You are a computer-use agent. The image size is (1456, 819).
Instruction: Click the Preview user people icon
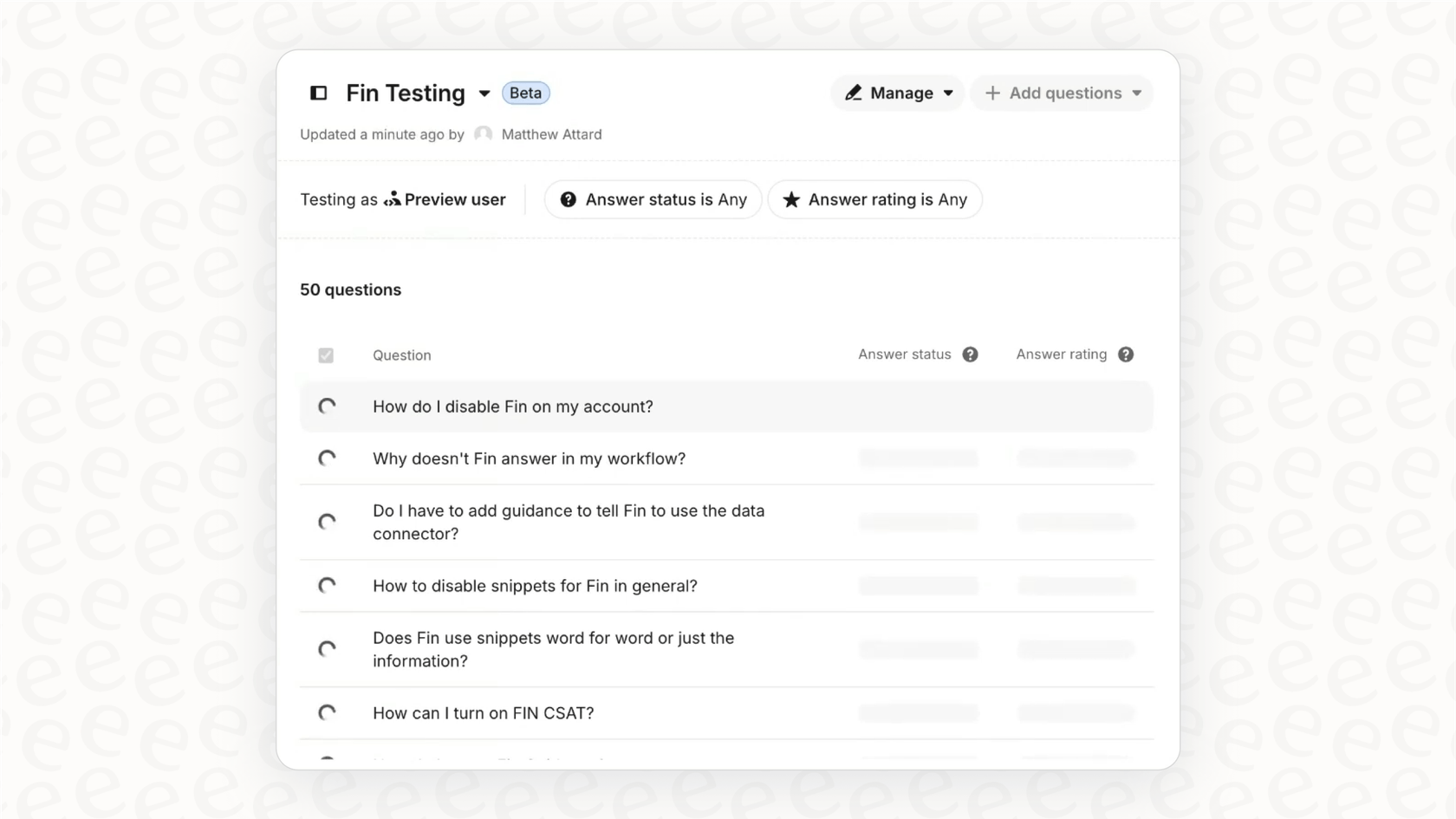(393, 199)
